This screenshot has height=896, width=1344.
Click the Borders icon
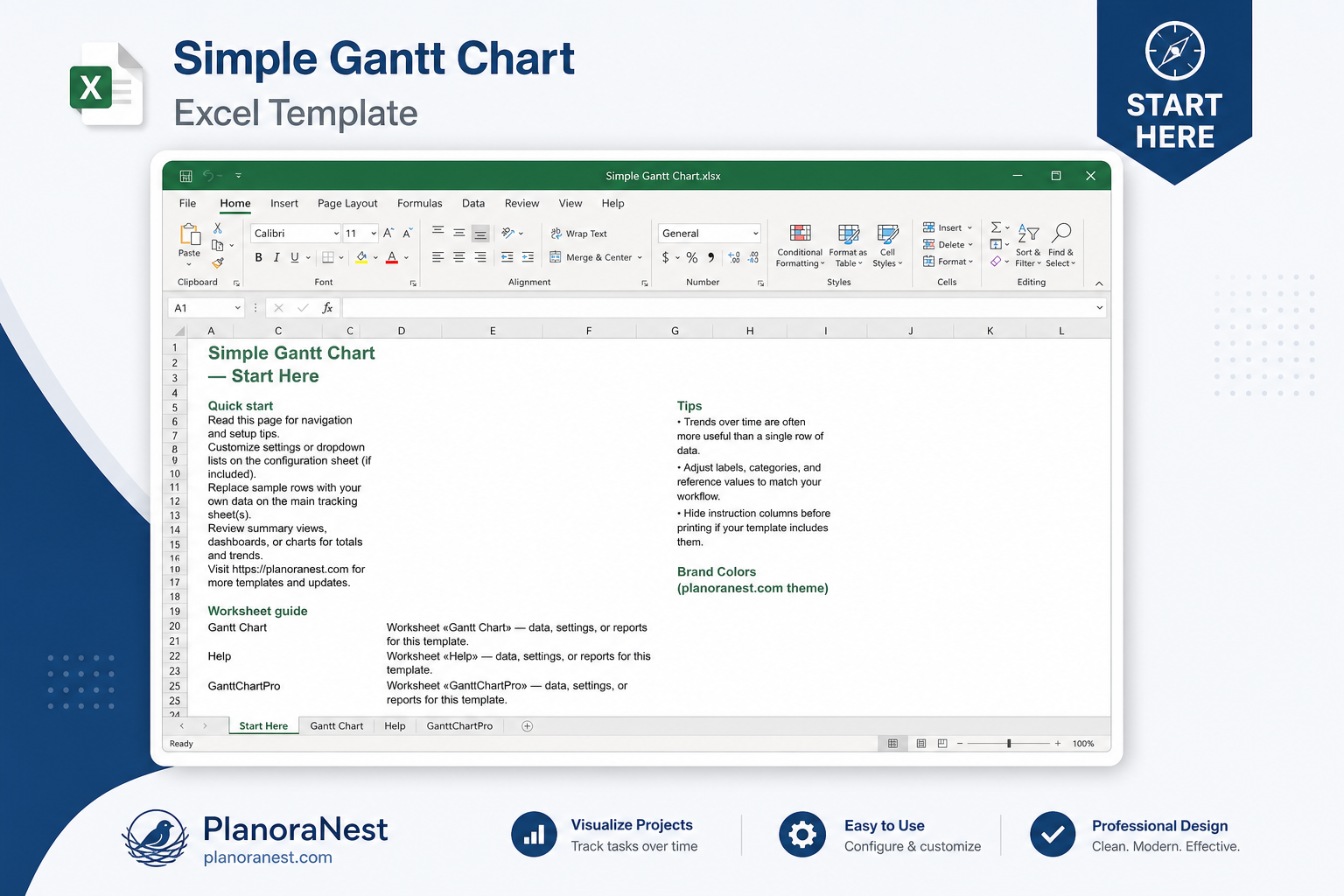coord(328,257)
